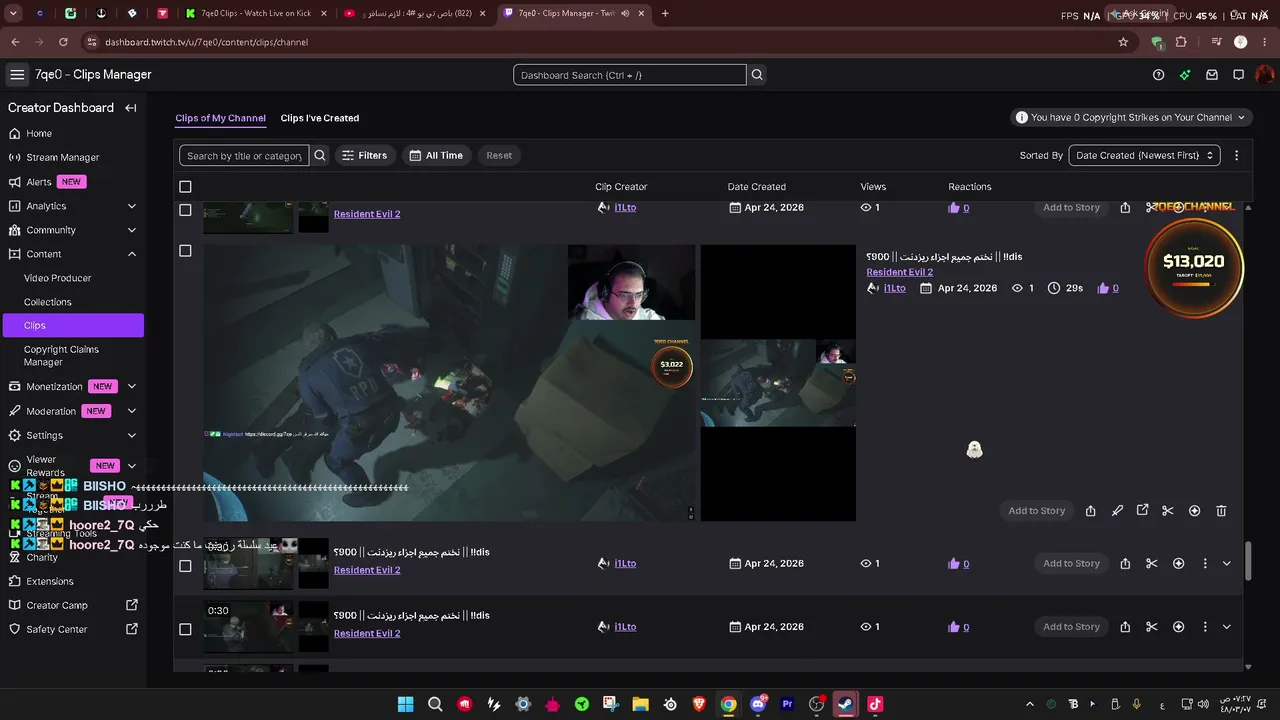Image resolution: width=1280 pixels, height=720 pixels.
Task: Expand the 0:30 clip row with chevron
Action: tap(1227, 627)
